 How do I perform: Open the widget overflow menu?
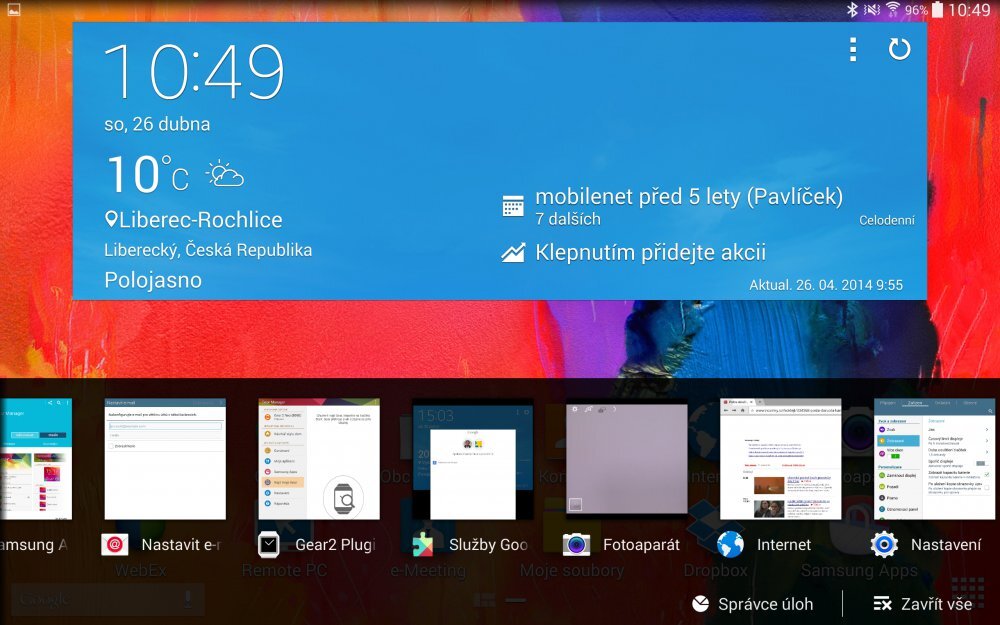pyautogui.click(x=854, y=49)
